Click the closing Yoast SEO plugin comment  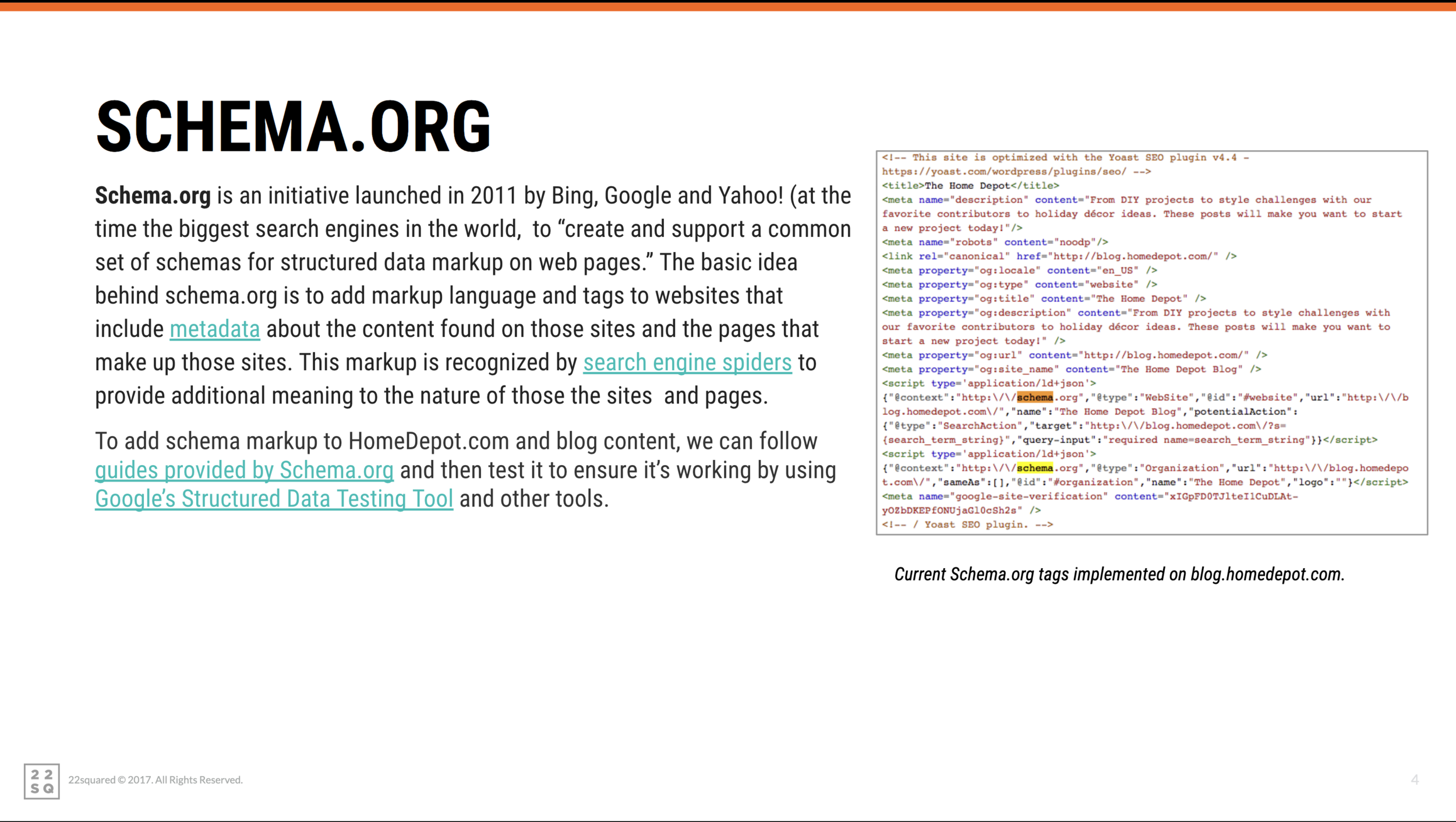967,525
